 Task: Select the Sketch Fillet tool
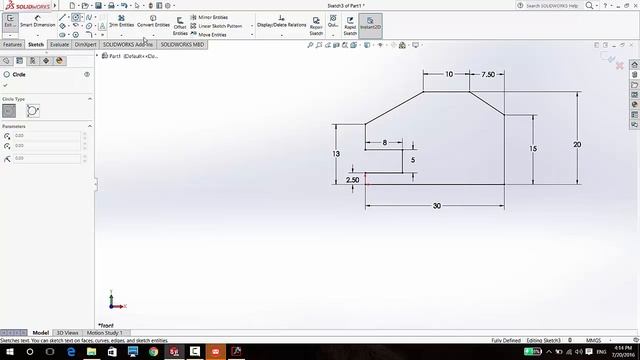point(89,35)
